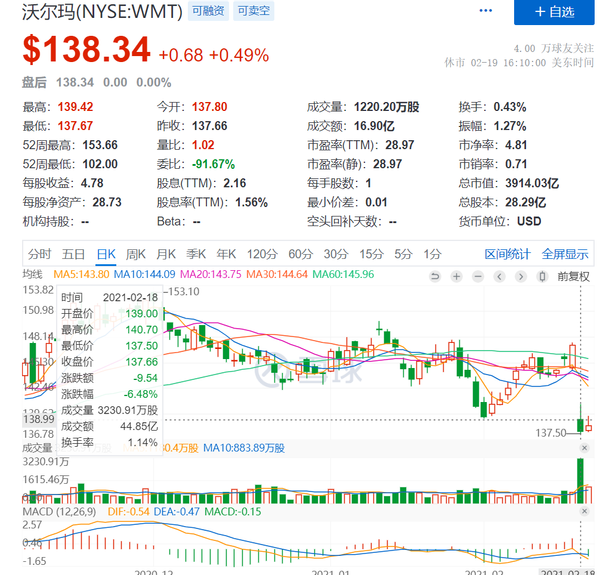Click the 股息率(TTM) value 1.56%

tap(251, 202)
